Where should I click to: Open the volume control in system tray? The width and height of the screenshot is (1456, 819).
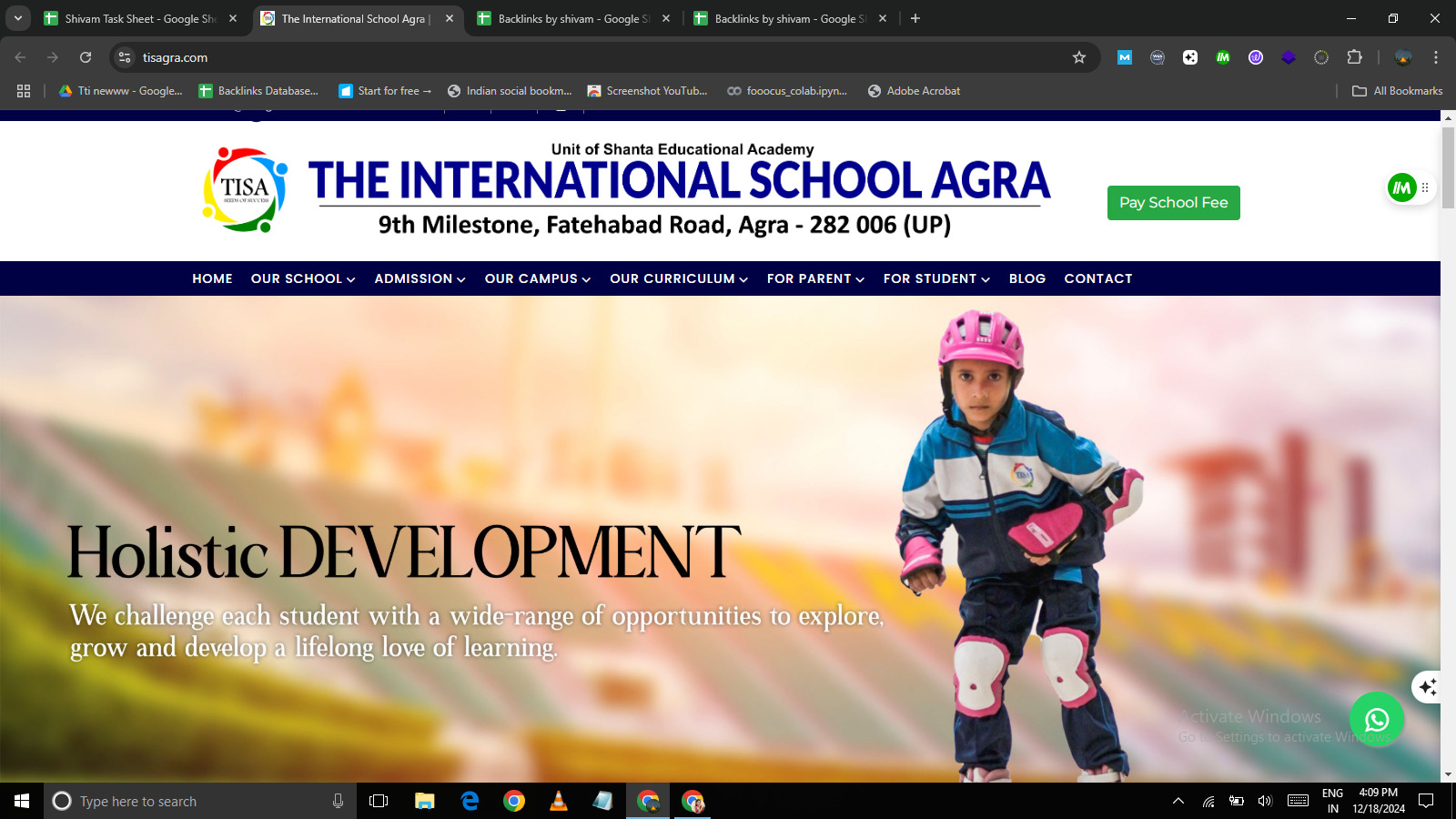1265,801
